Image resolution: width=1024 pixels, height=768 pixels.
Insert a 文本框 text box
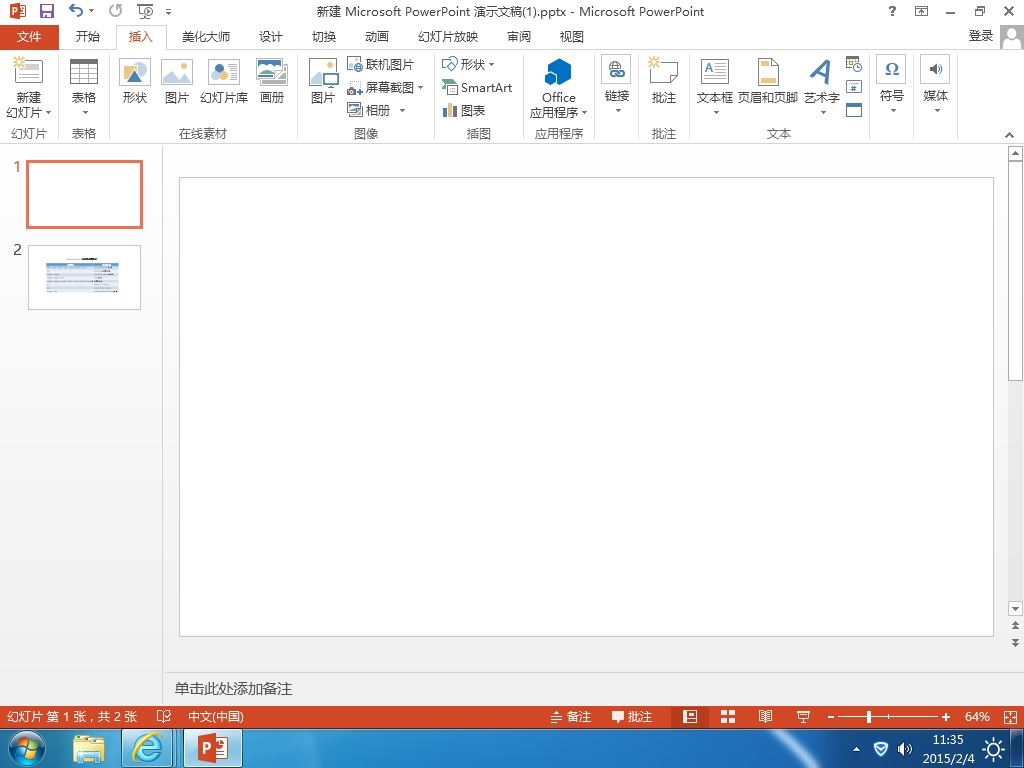click(x=714, y=81)
